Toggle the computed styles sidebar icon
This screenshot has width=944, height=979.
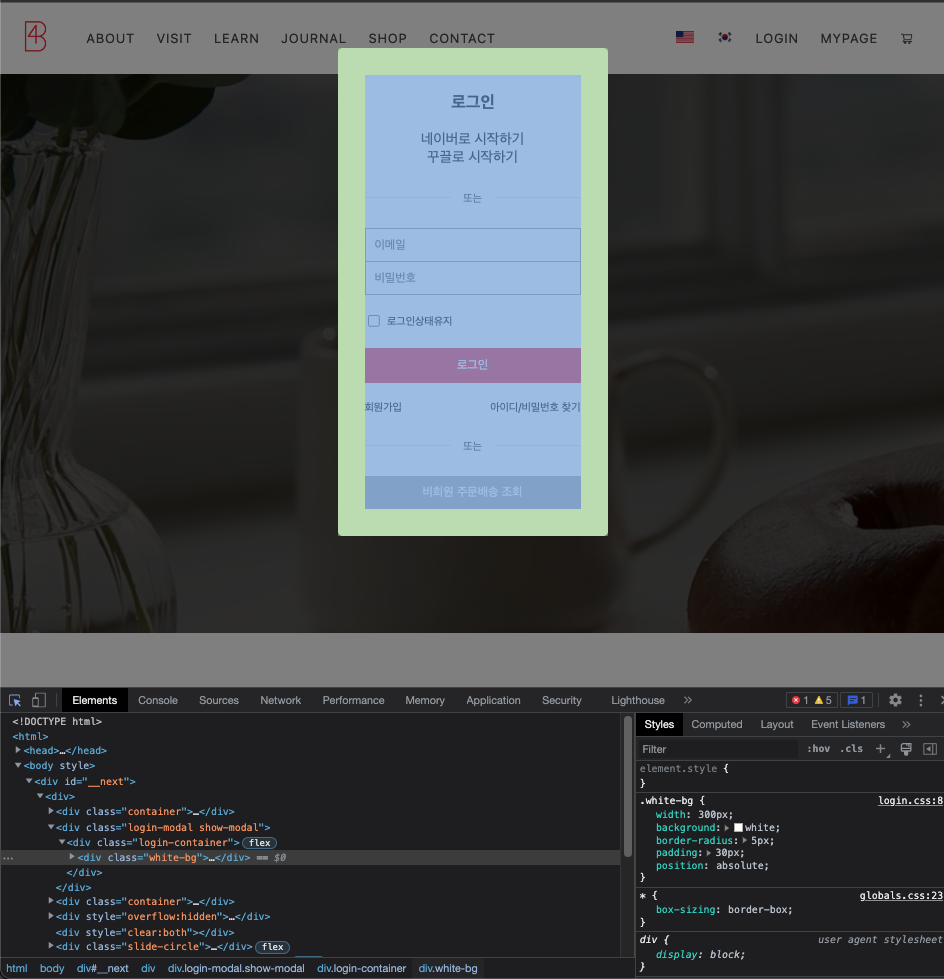(x=930, y=749)
